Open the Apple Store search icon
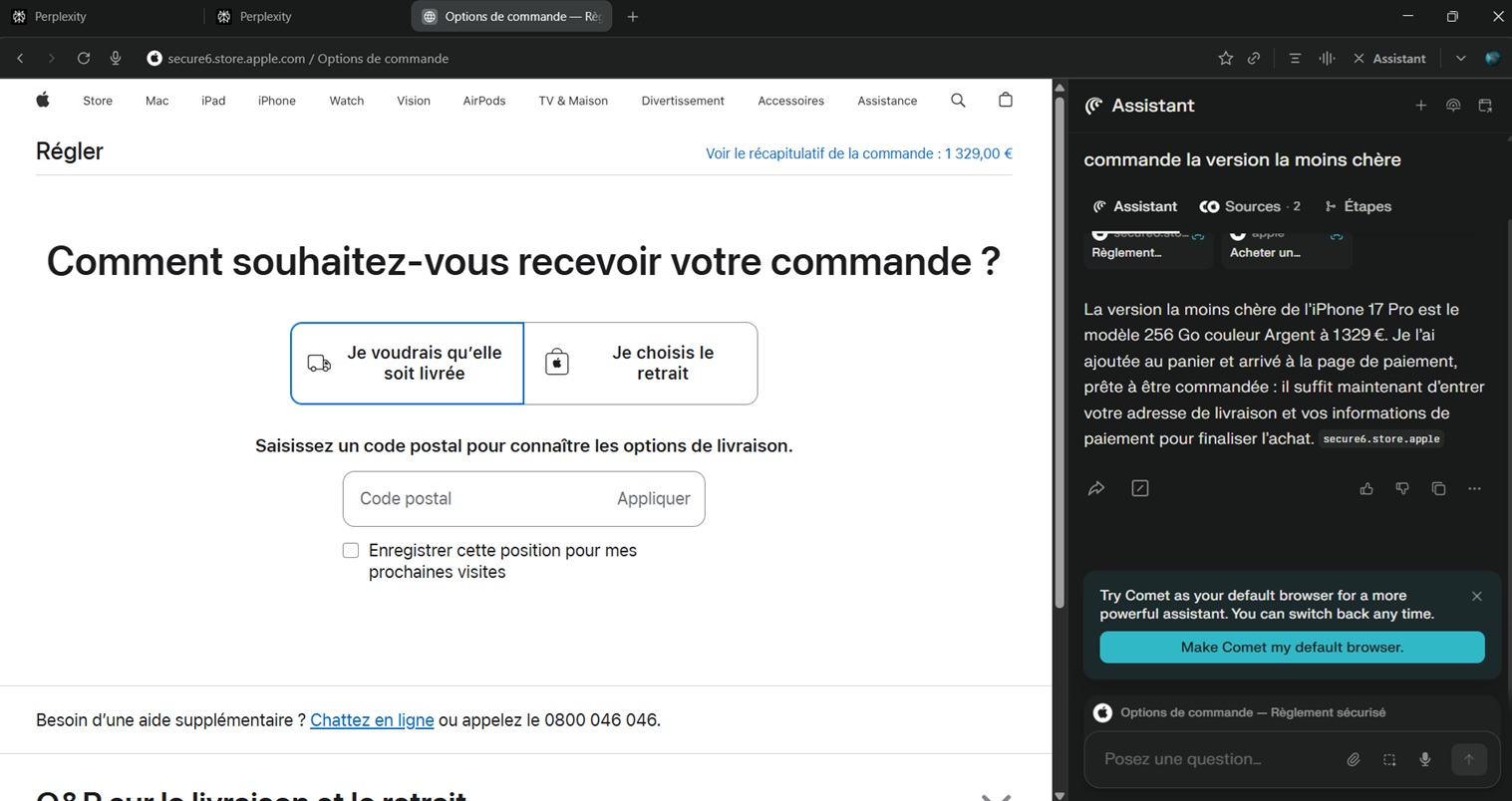Screen dimensions: 1512x801 point(958,100)
